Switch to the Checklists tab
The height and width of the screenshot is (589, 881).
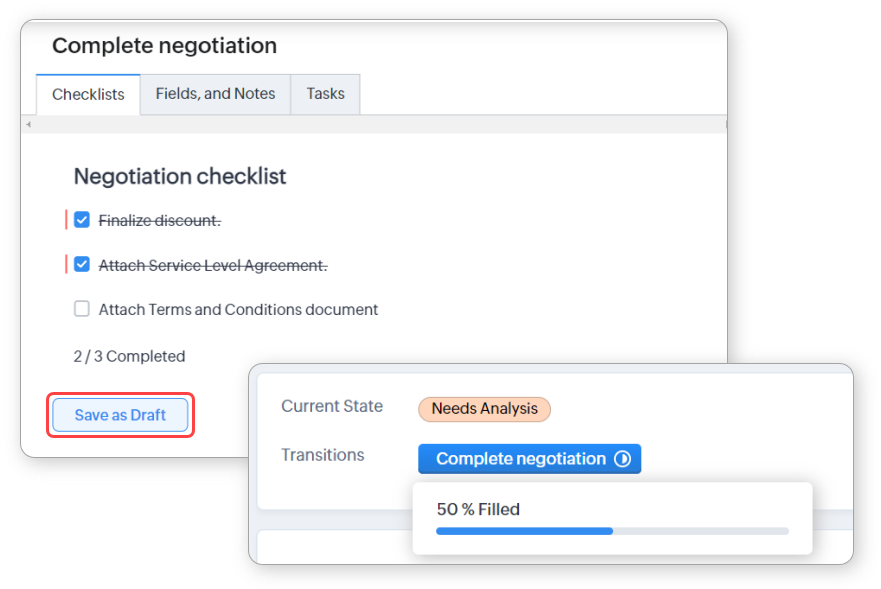(x=88, y=95)
